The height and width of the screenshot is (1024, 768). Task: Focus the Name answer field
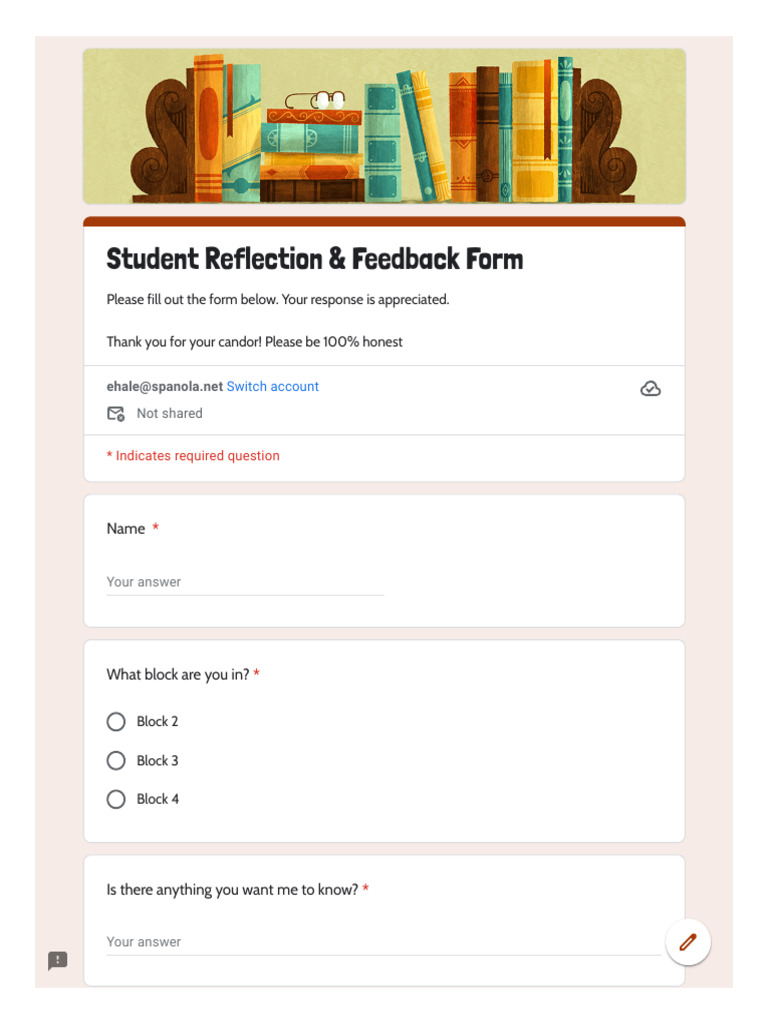click(245, 582)
